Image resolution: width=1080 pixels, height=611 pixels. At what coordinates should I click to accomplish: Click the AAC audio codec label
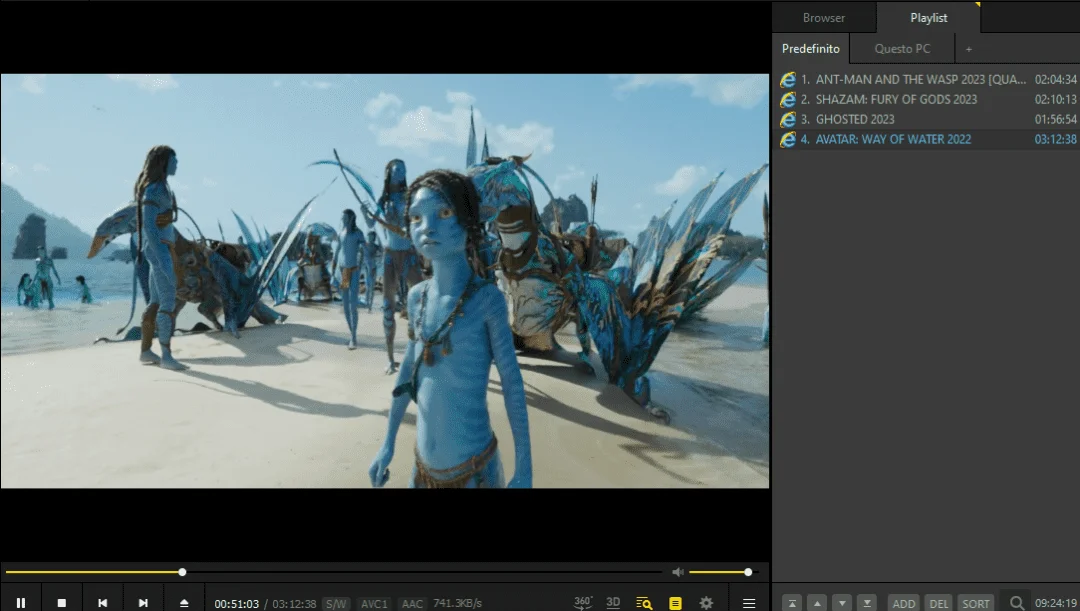(x=412, y=603)
